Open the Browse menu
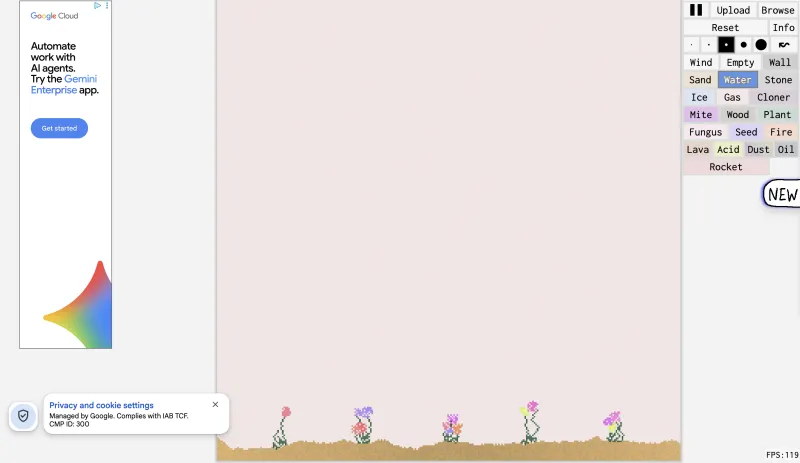The height and width of the screenshot is (463, 800). click(x=778, y=10)
